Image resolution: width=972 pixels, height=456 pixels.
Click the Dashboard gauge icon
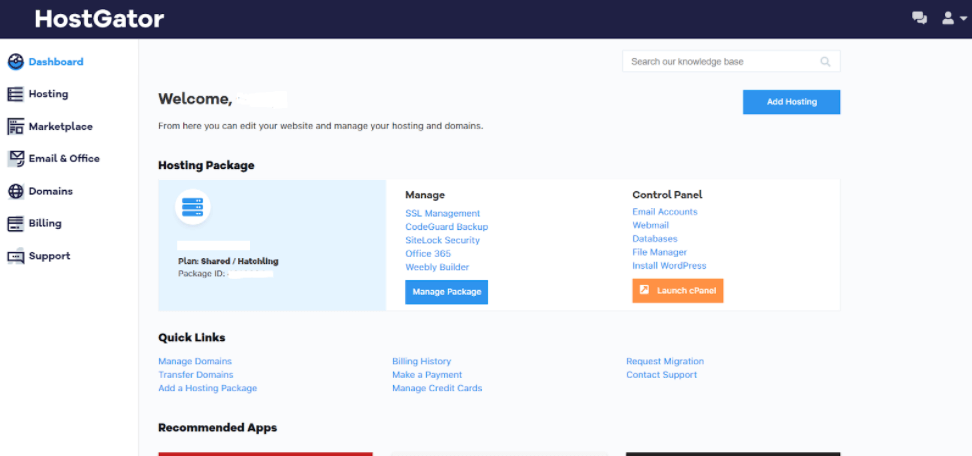click(15, 62)
